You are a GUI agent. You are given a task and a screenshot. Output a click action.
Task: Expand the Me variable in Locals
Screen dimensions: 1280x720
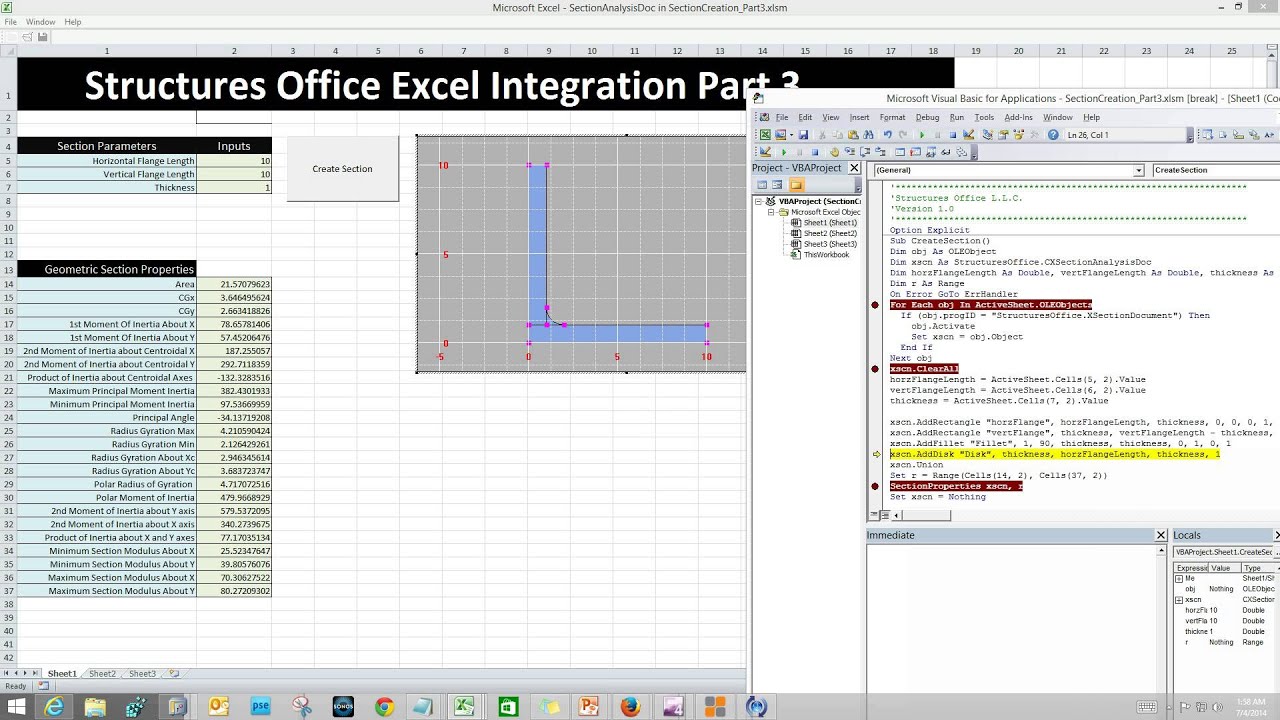tap(1179, 578)
